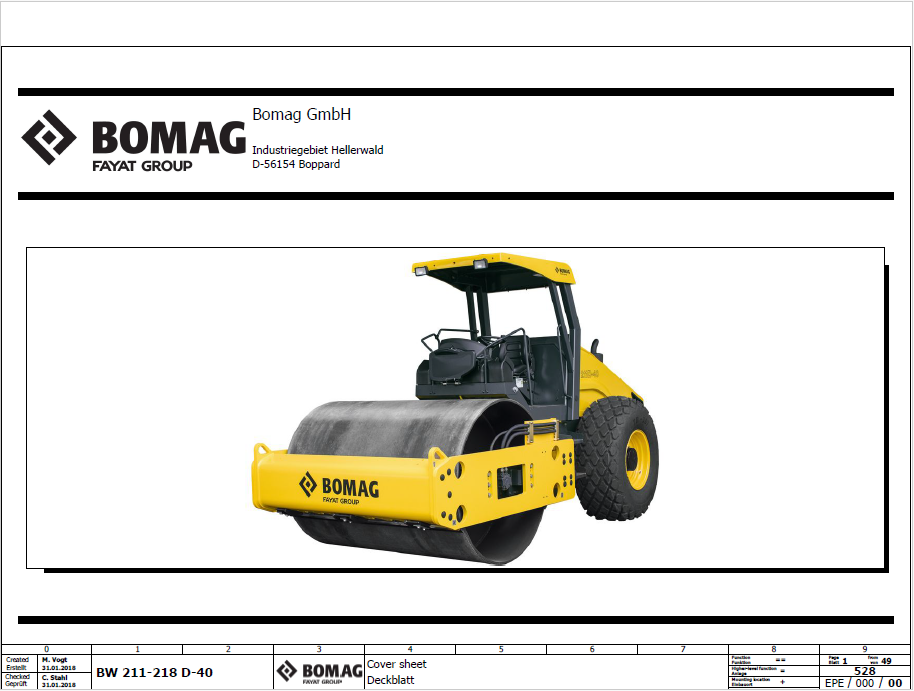
Task: Click column marker '2' in the grid ruler
Action: (x=228, y=649)
